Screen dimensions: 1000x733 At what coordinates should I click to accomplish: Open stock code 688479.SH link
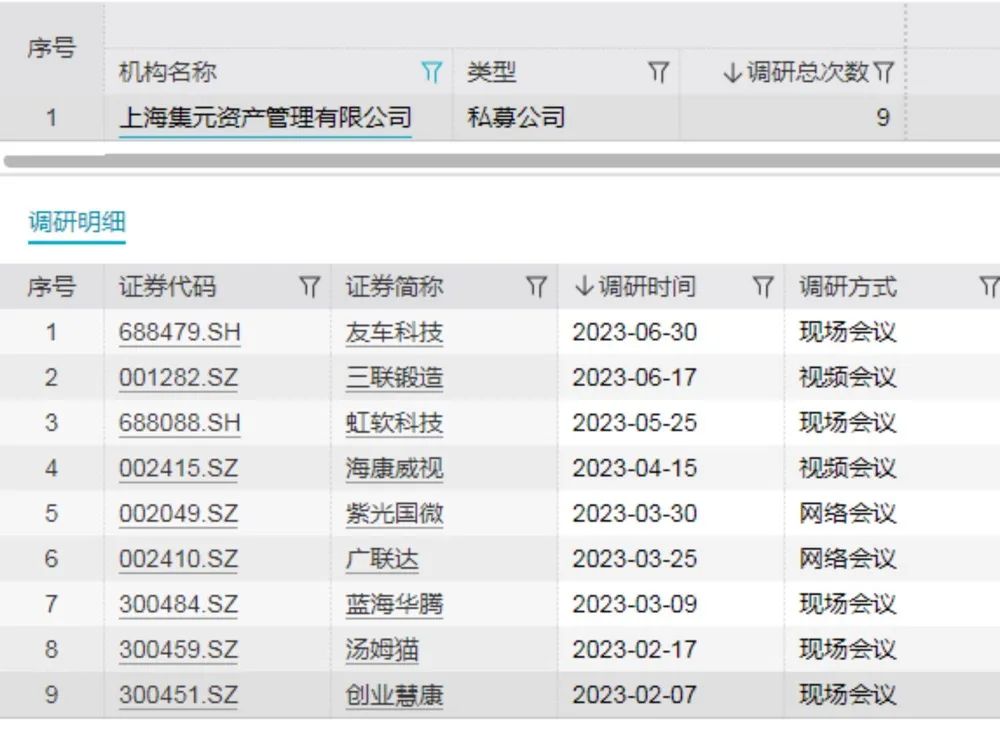[179, 333]
